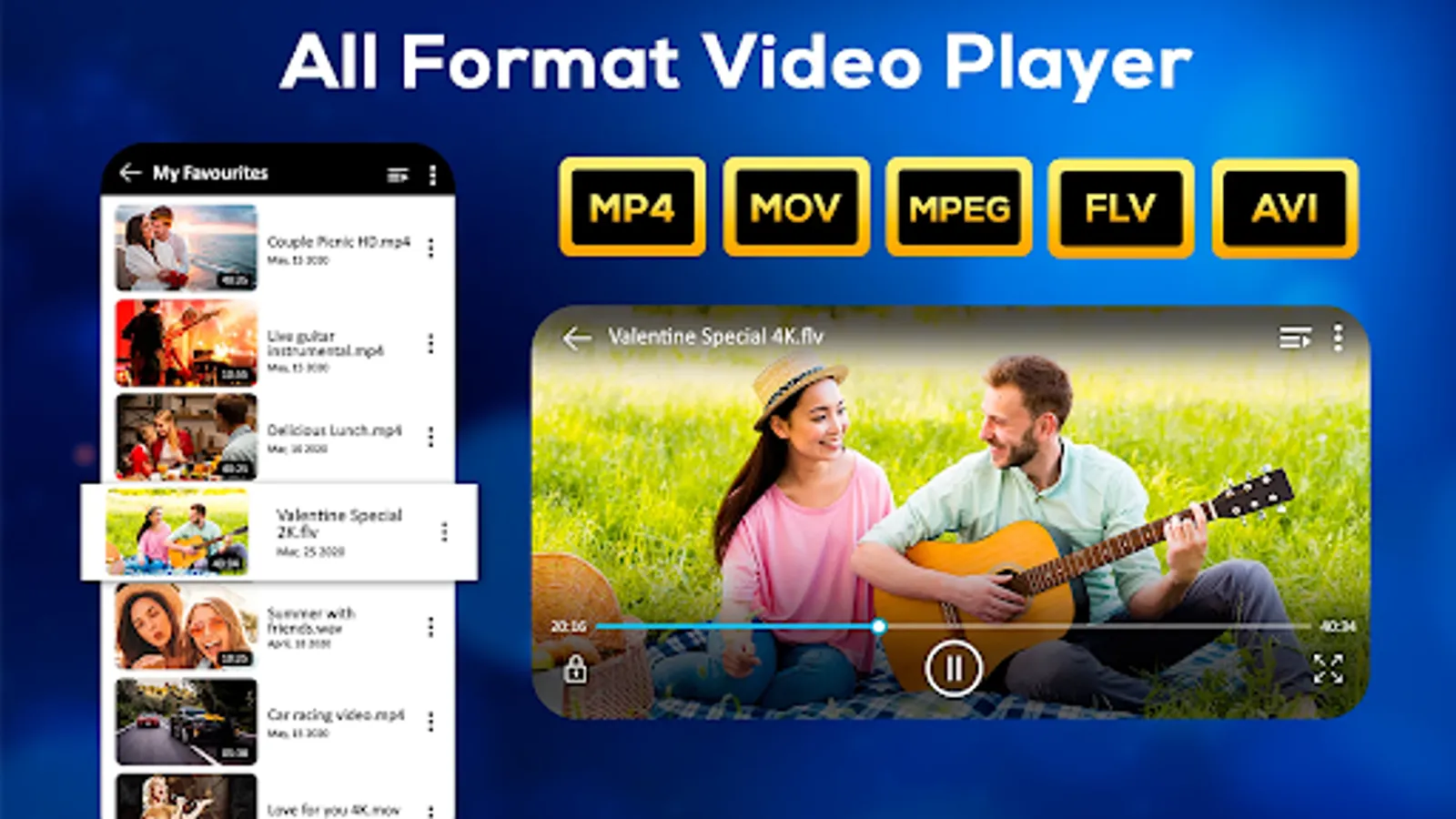The image size is (1456, 819).
Task: Click the elapsed time 20:16 label
Action: click(569, 626)
